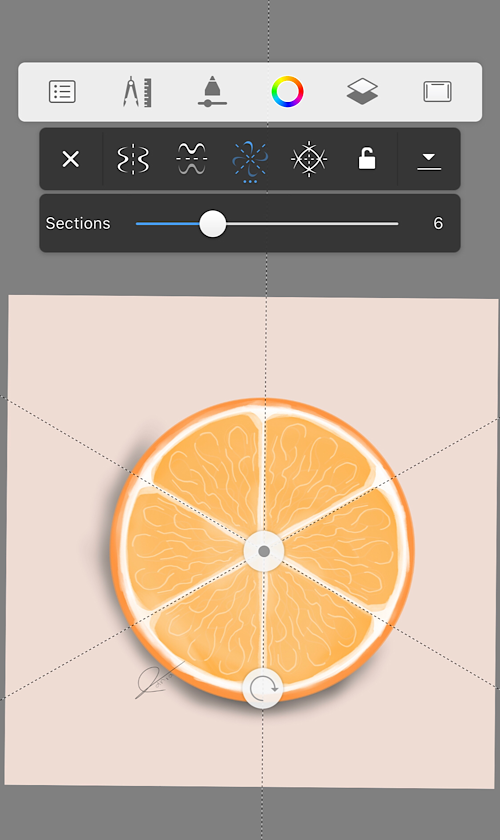The height and width of the screenshot is (840, 500).
Task: Select radial symmetry mode
Action: [250, 160]
